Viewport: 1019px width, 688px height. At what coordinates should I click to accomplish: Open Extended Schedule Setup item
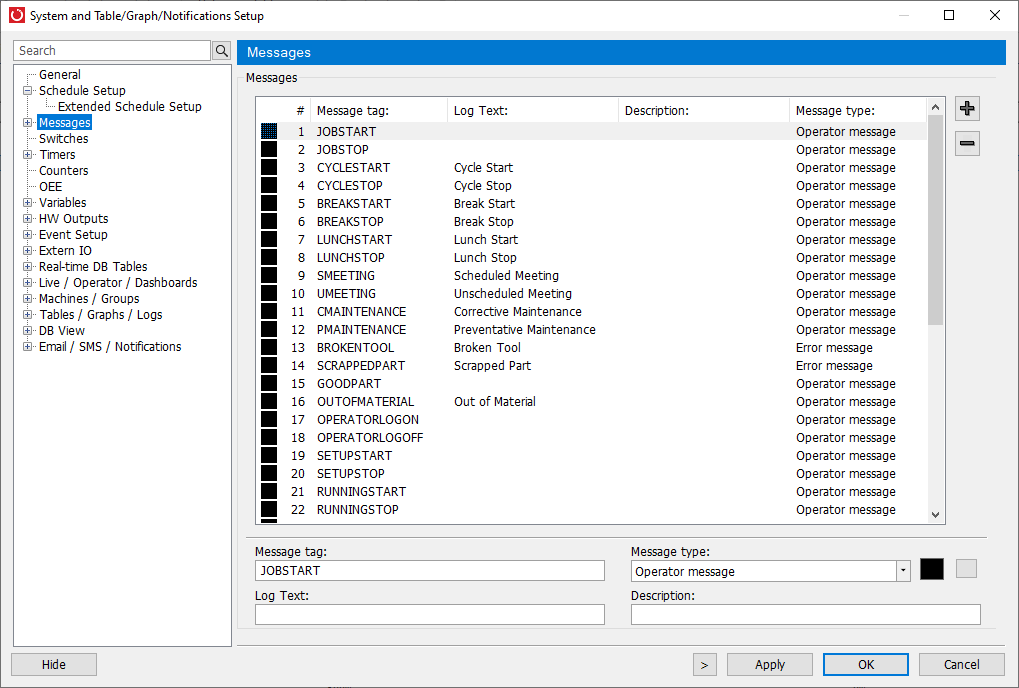coord(130,107)
